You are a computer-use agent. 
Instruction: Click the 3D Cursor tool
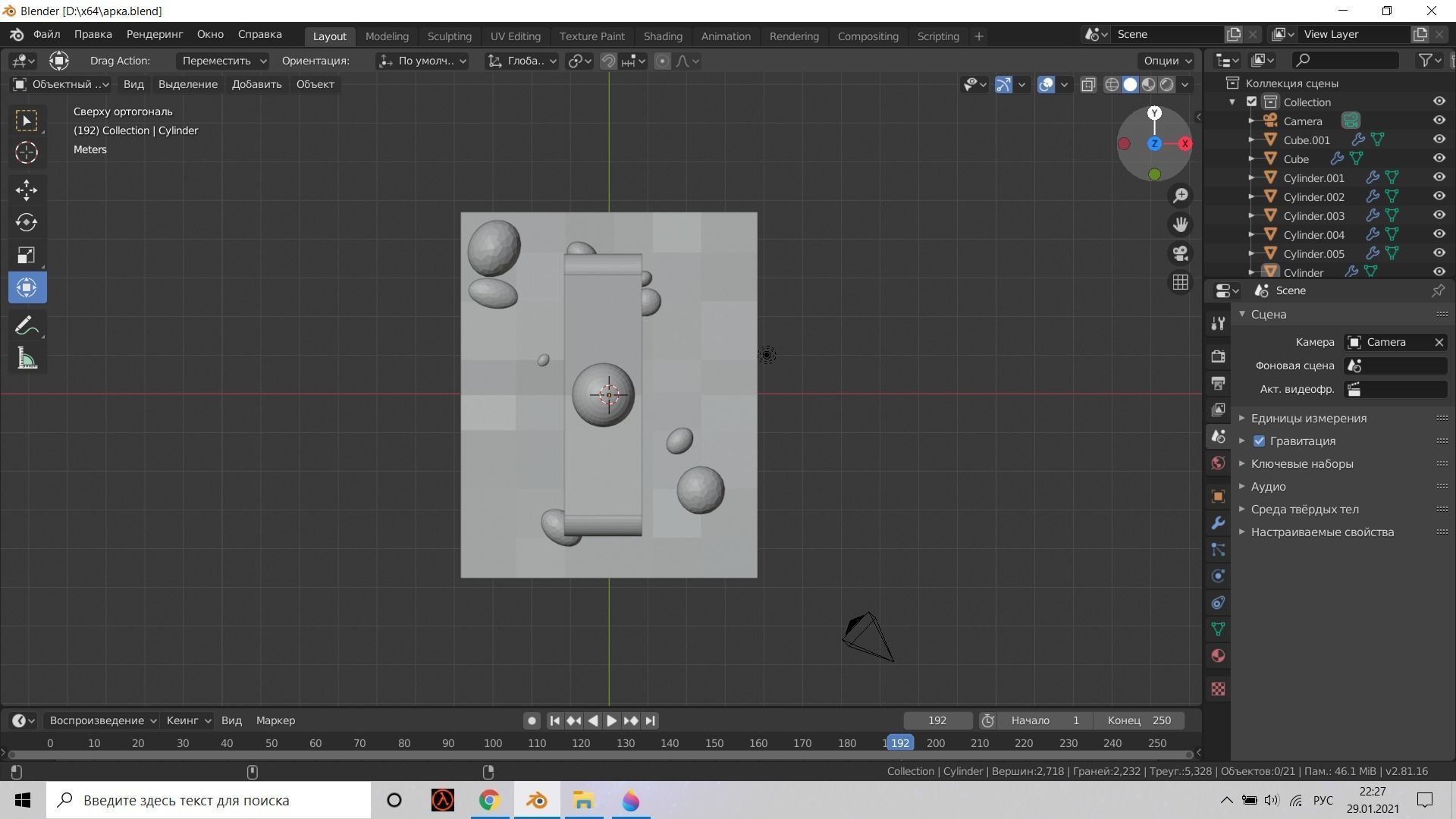27,153
